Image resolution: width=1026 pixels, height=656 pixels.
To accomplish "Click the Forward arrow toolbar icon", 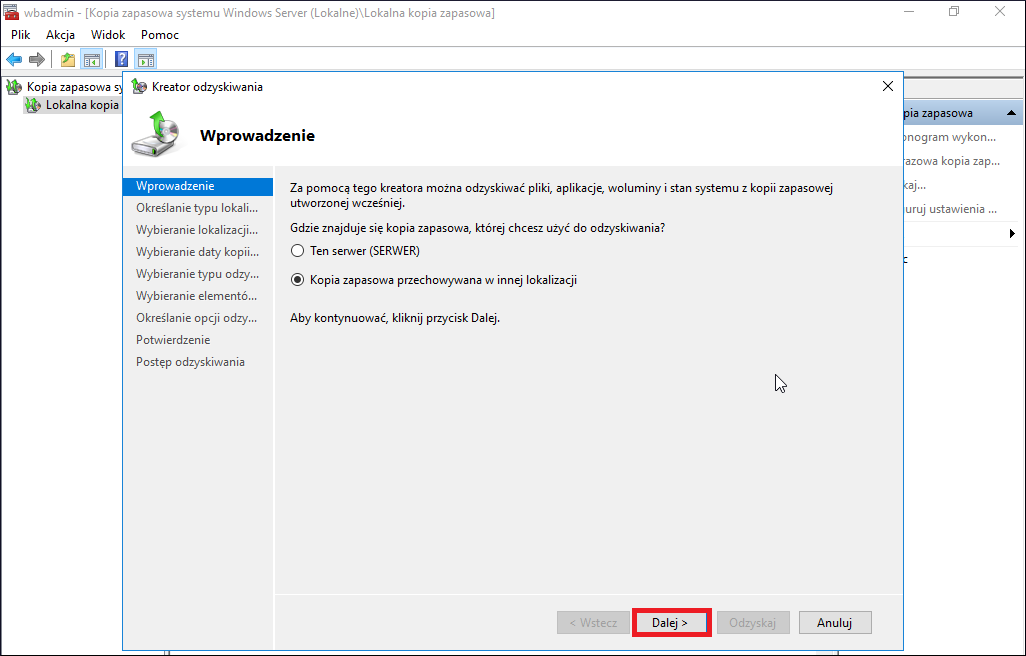I will click(x=37, y=60).
